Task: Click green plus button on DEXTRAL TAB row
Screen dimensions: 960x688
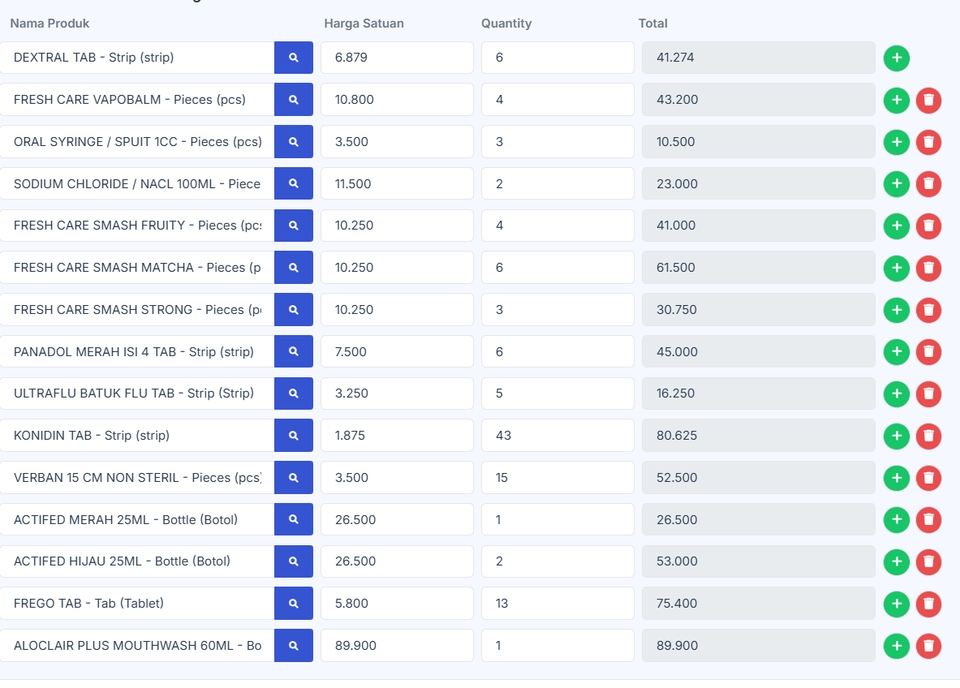Action: tap(896, 58)
